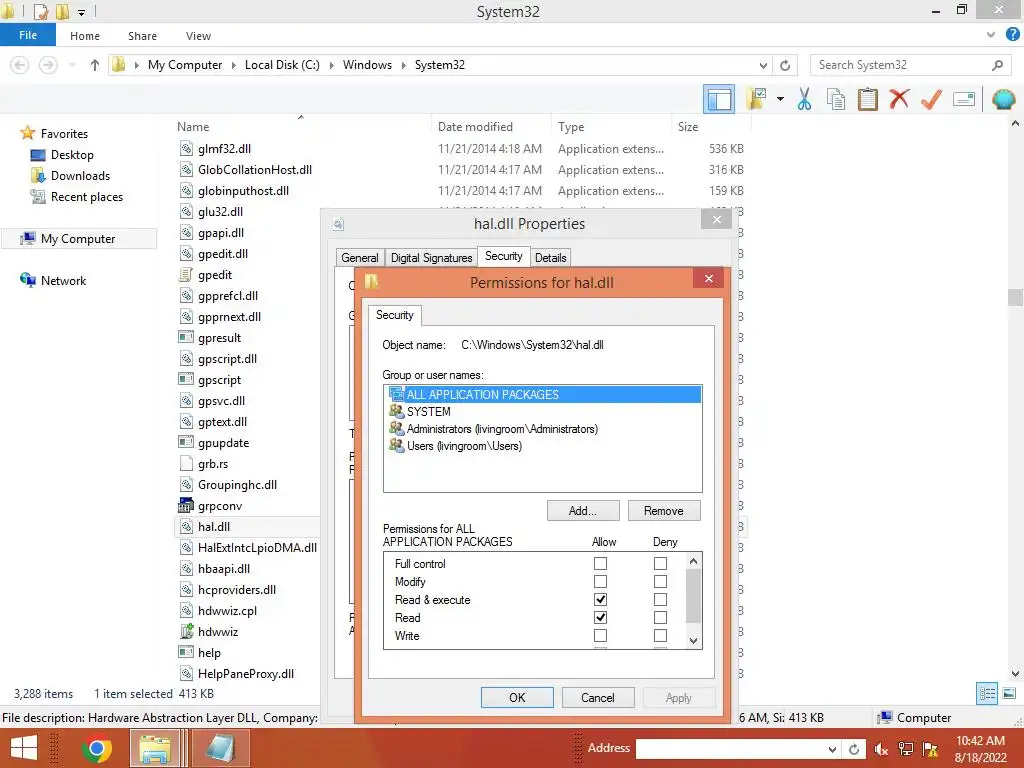1024x768 pixels.
Task: Click the clipboard Paste toolbar icon
Action: coord(867,99)
